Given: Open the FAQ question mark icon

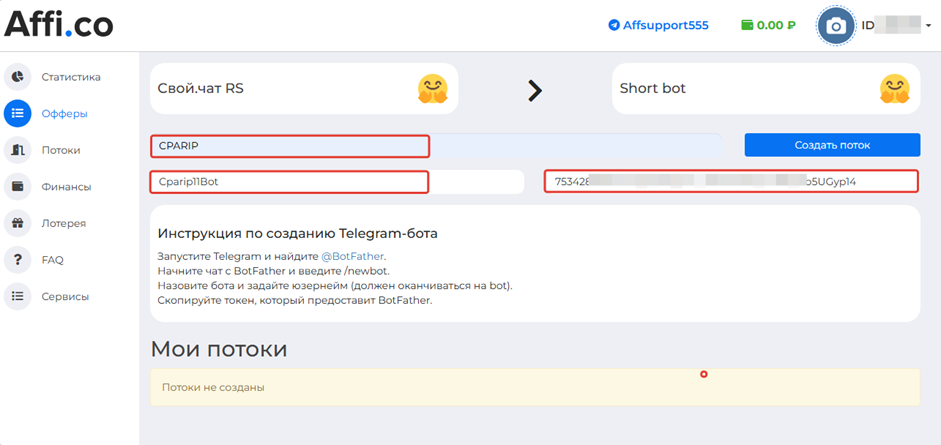Looking at the screenshot, I should click(x=17, y=260).
